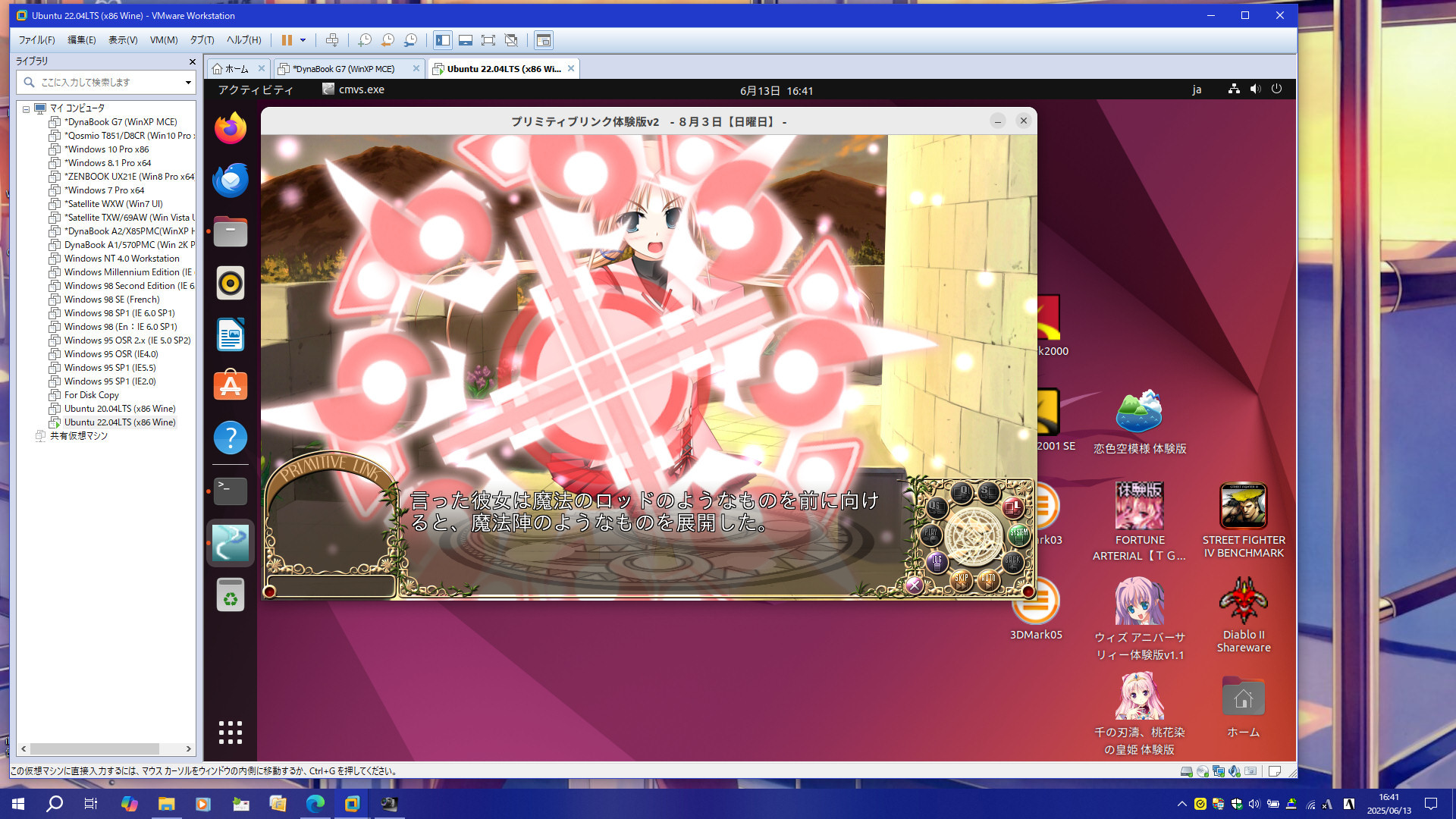Viewport: 1456px width, 819px height.
Task: Show applications grid in Ubuntu dock
Action: pyautogui.click(x=231, y=733)
